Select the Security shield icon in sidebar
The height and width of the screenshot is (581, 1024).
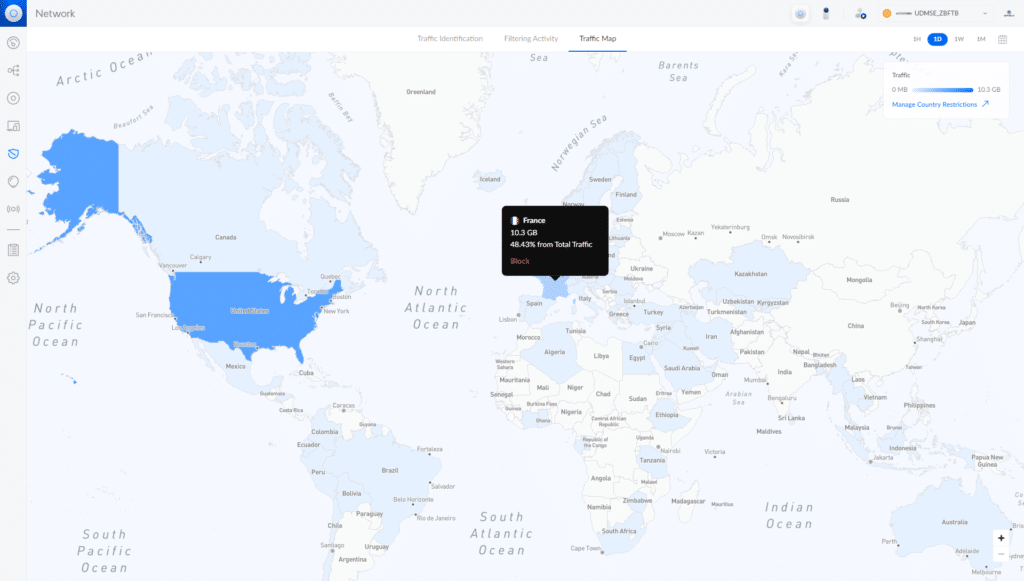coord(13,154)
